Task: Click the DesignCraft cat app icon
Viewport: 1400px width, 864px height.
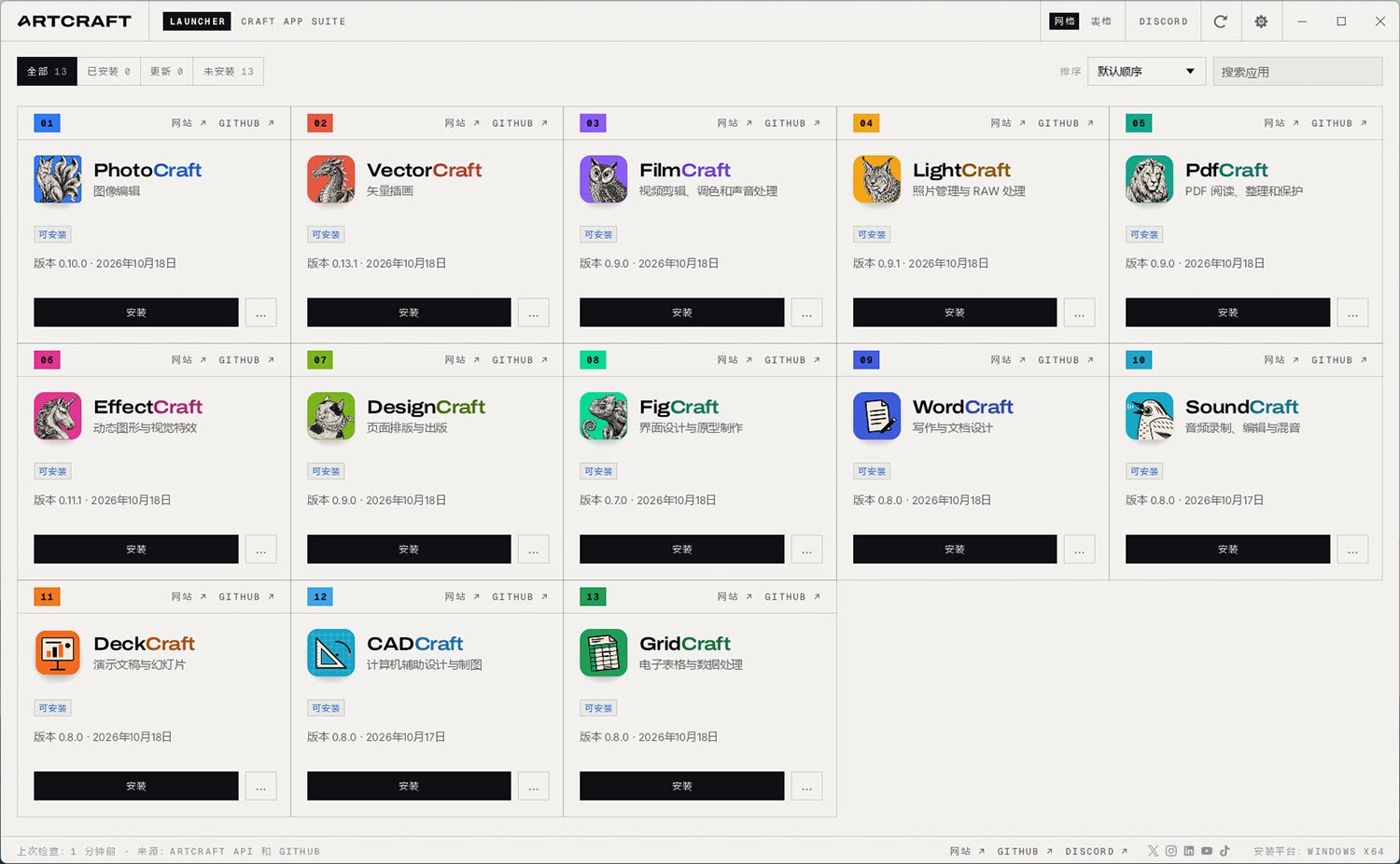Action: 331,416
